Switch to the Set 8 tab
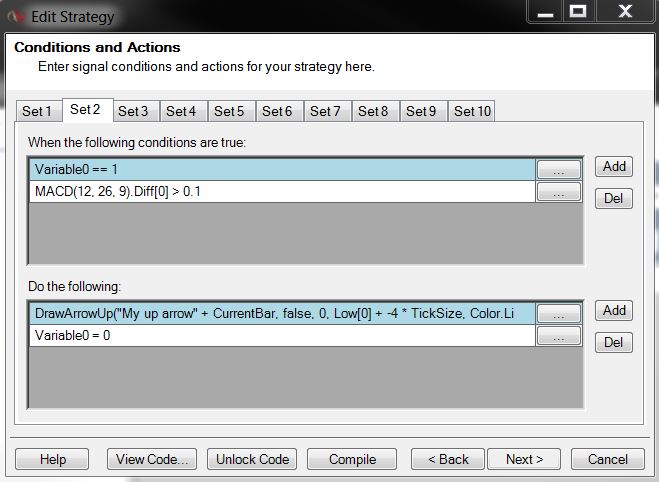Viewport: 659px width, 482px height. (x=375, y=111)
